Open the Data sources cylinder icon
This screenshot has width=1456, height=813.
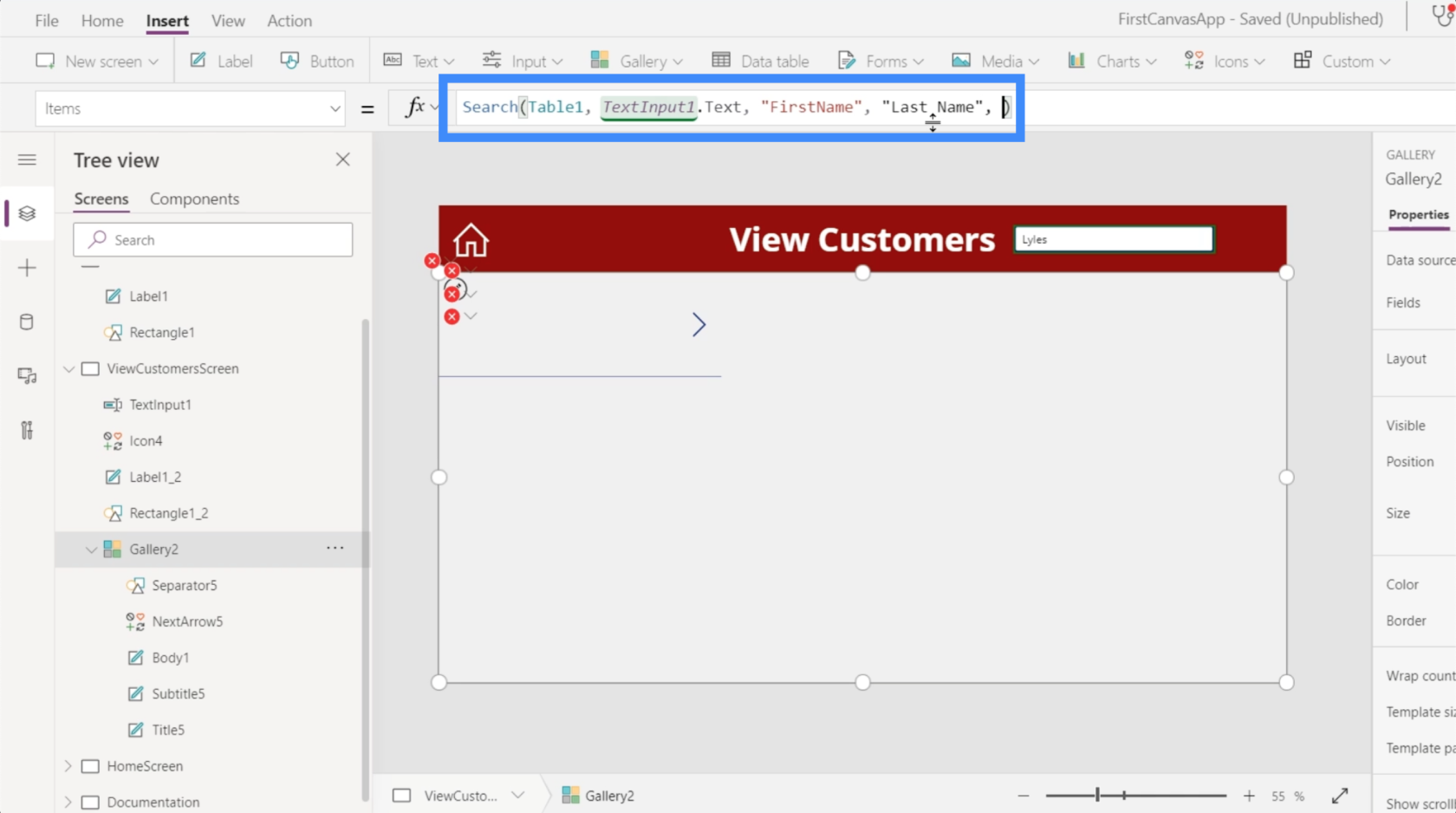27,322
